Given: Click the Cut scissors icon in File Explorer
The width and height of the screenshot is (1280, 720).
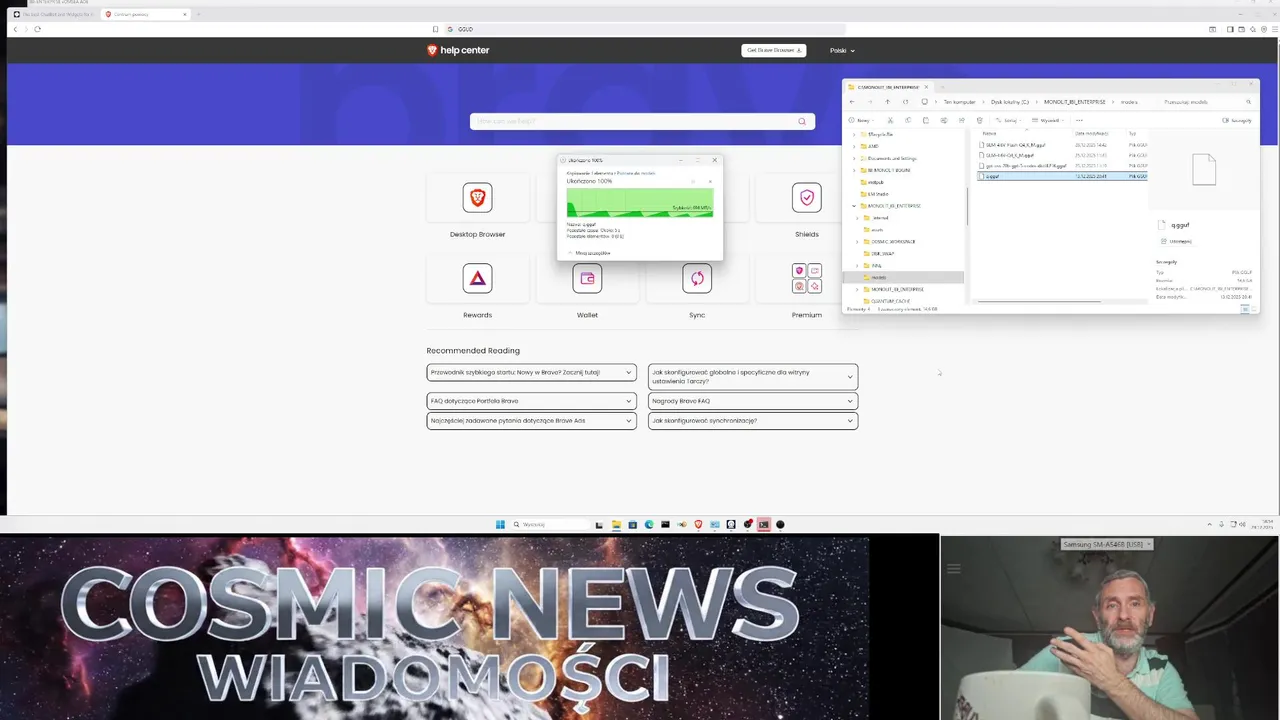Looking at the screenshot, I should click(x=890, y=120).
